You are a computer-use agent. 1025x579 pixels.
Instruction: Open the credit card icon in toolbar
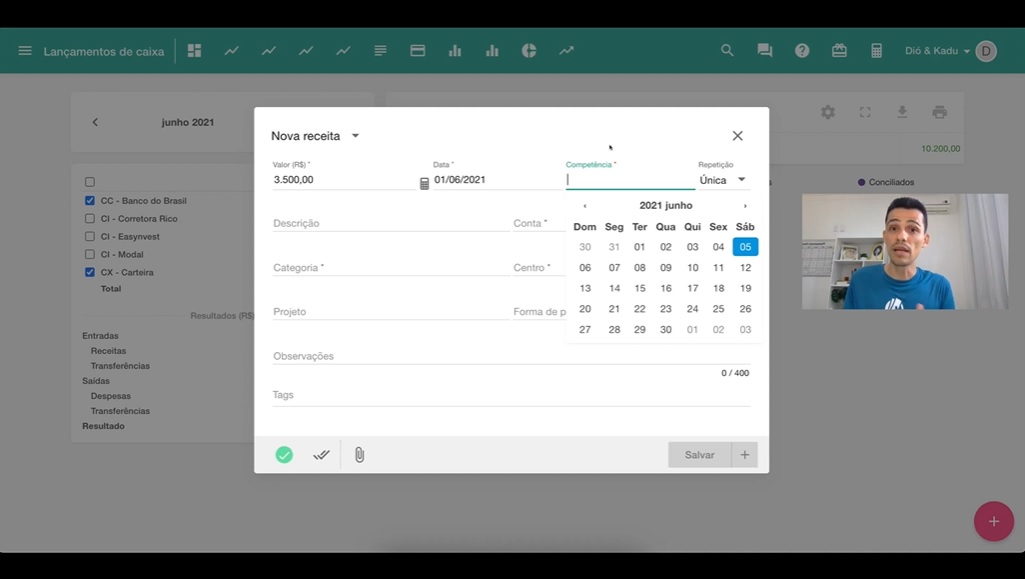[x=418, y=51]
